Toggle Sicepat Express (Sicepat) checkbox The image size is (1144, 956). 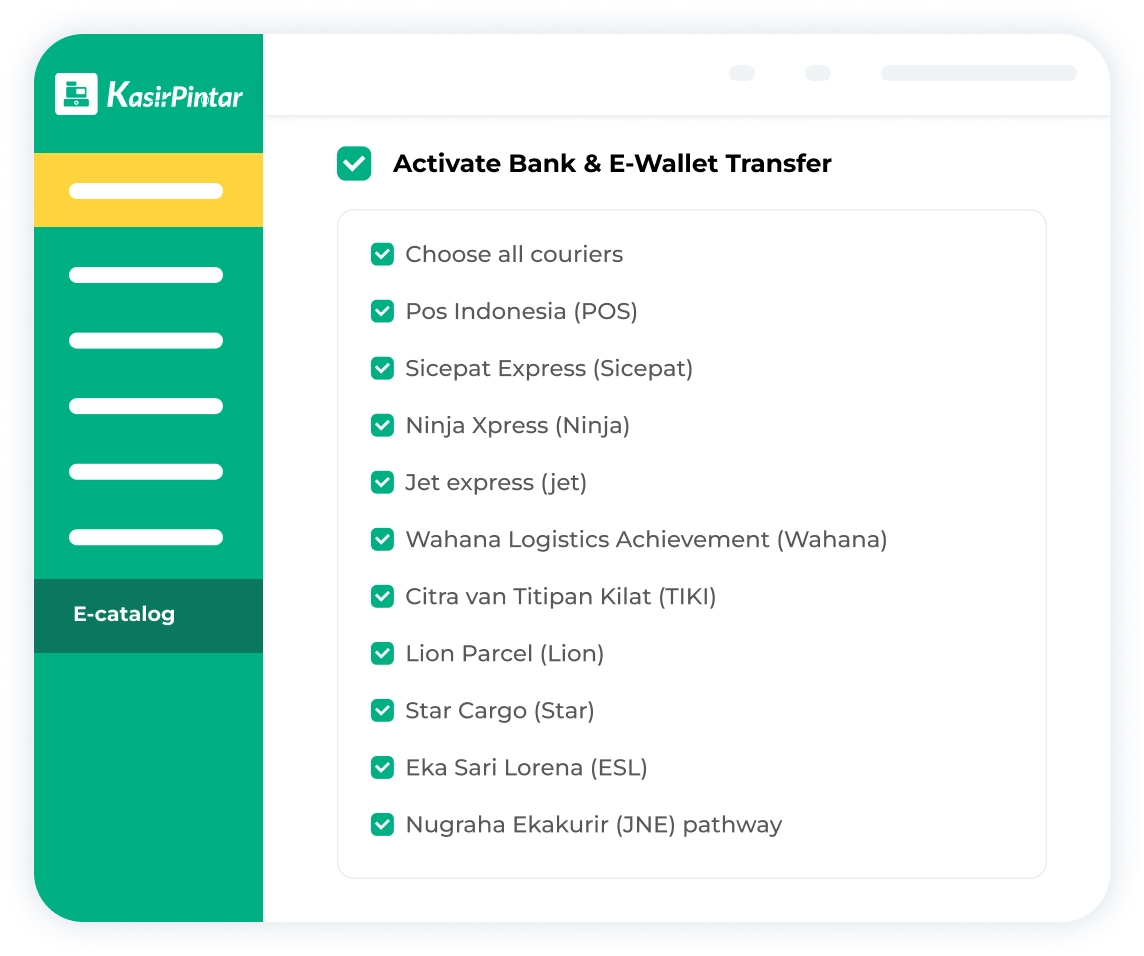coord(382,369)
